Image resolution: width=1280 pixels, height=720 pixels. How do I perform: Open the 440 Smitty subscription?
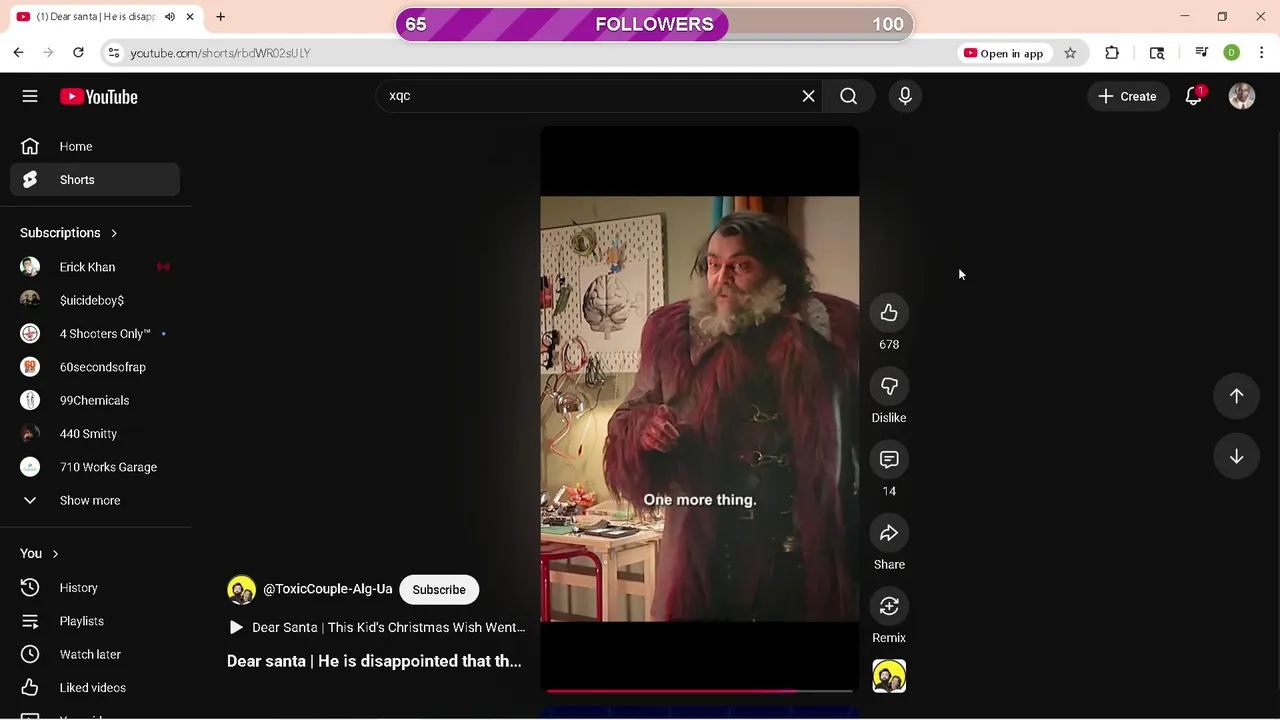[x=95, y=434]
